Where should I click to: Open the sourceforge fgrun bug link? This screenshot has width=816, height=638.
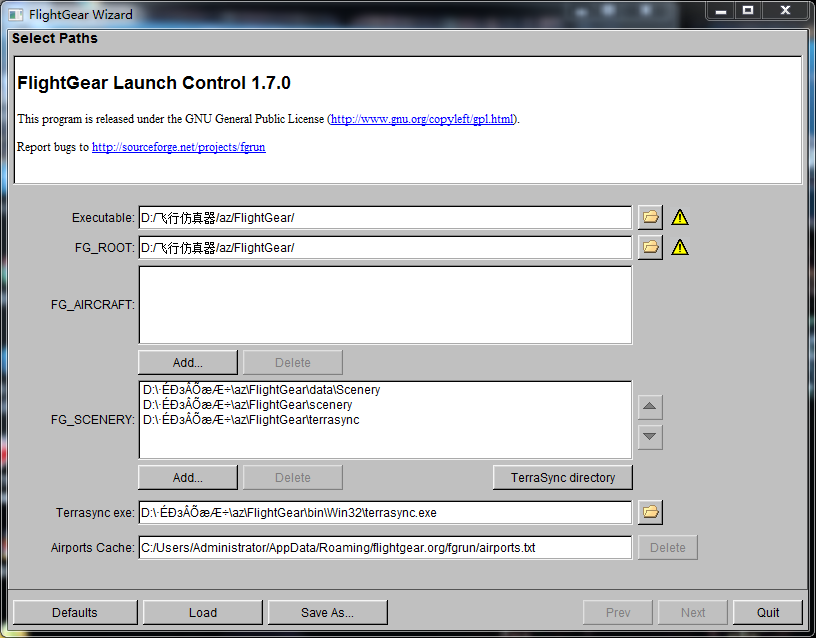pos(178,147)
